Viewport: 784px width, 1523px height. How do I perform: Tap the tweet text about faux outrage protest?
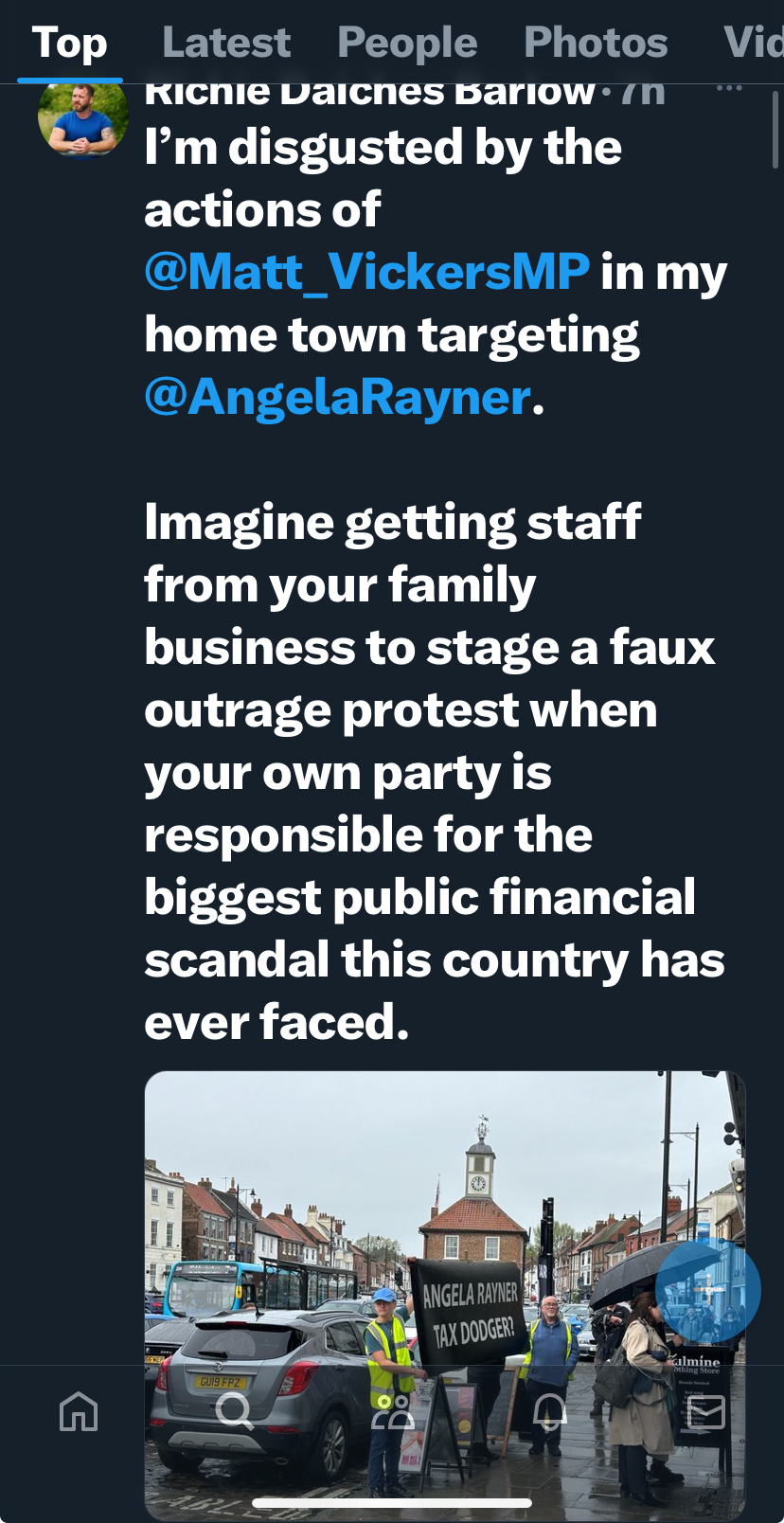click(434, 773)
